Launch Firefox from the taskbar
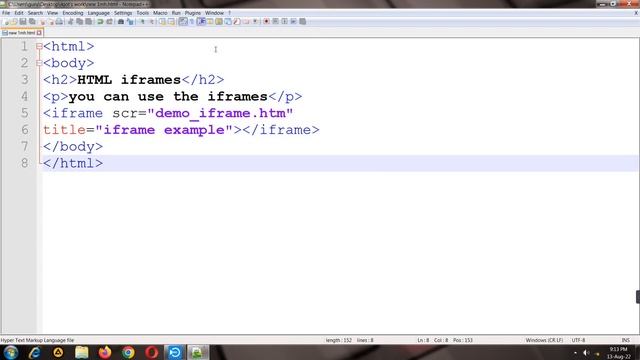 [x=105, y=352]
